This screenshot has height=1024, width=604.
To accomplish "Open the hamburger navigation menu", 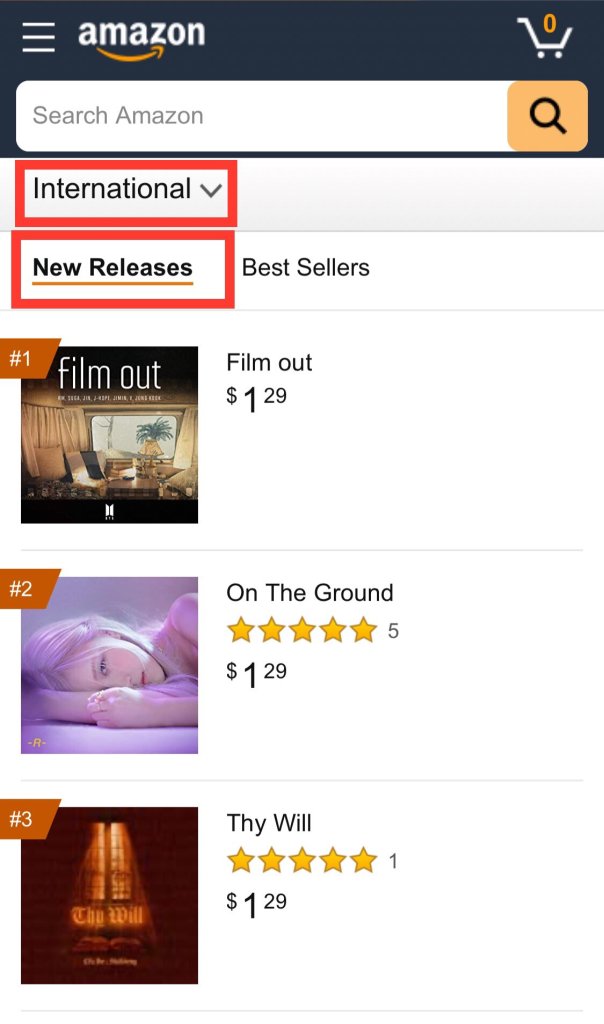I will [x=38, y=36].
